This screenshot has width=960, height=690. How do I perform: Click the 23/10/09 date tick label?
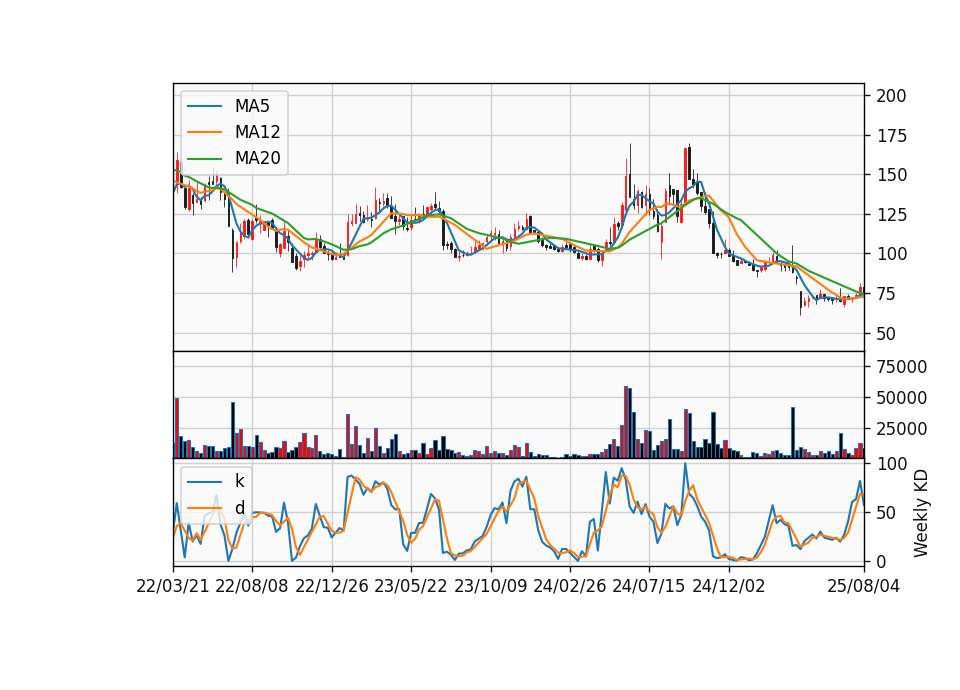(x=490, y=586)
